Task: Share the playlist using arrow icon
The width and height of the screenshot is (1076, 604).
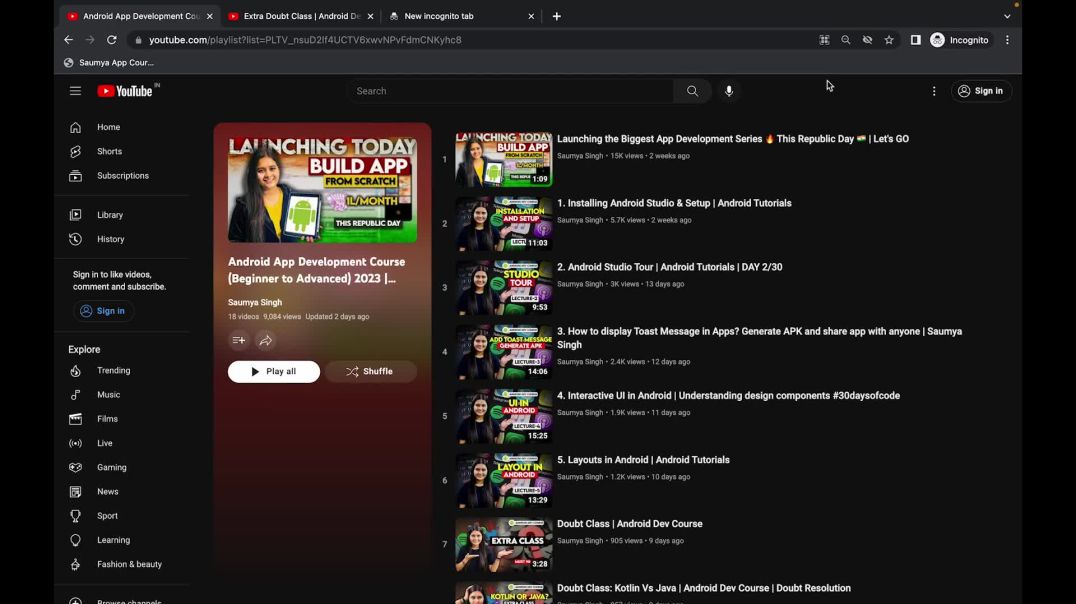Action: (266, 341)
